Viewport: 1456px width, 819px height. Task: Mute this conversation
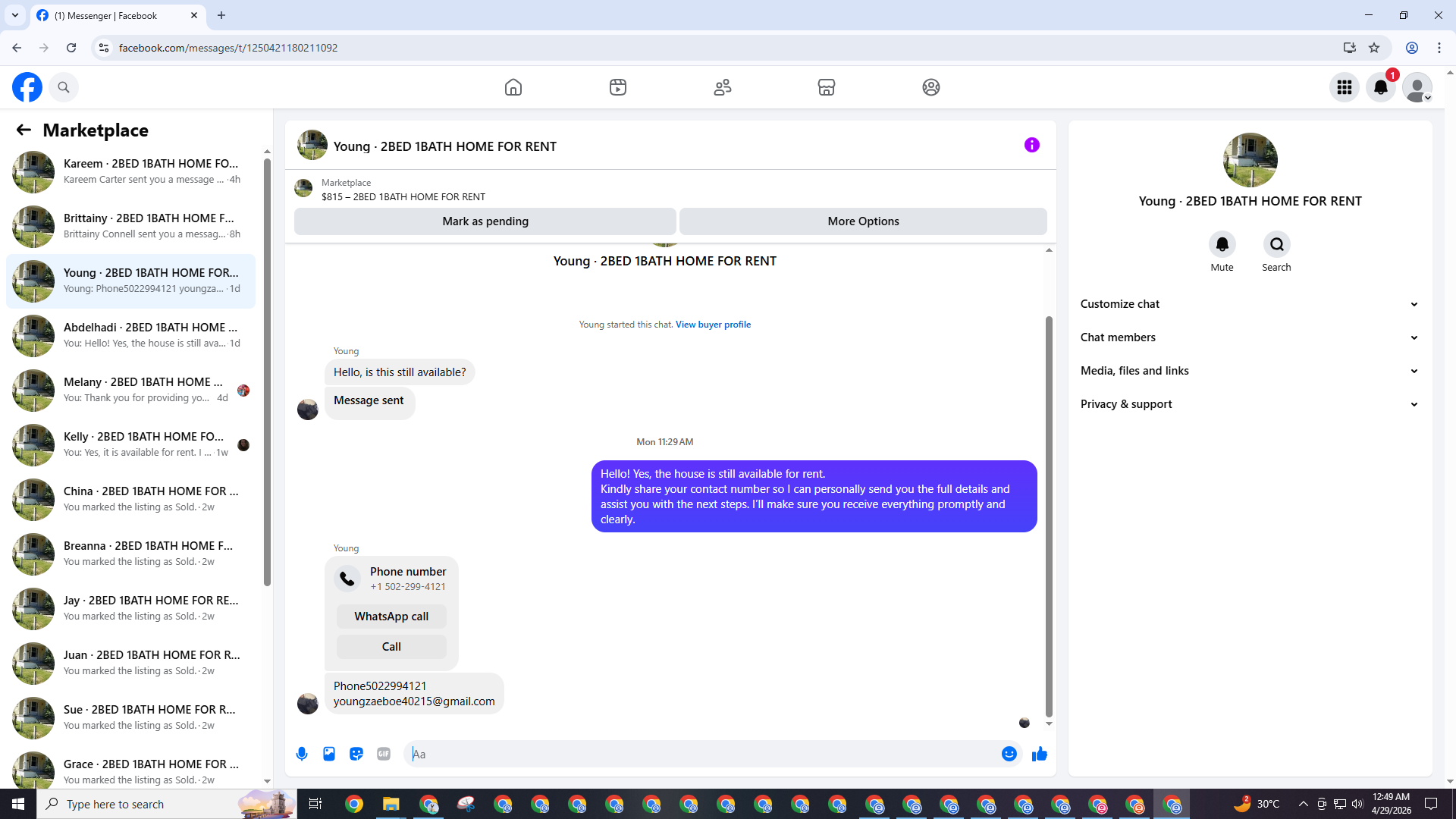click(x=1222, y=244)
